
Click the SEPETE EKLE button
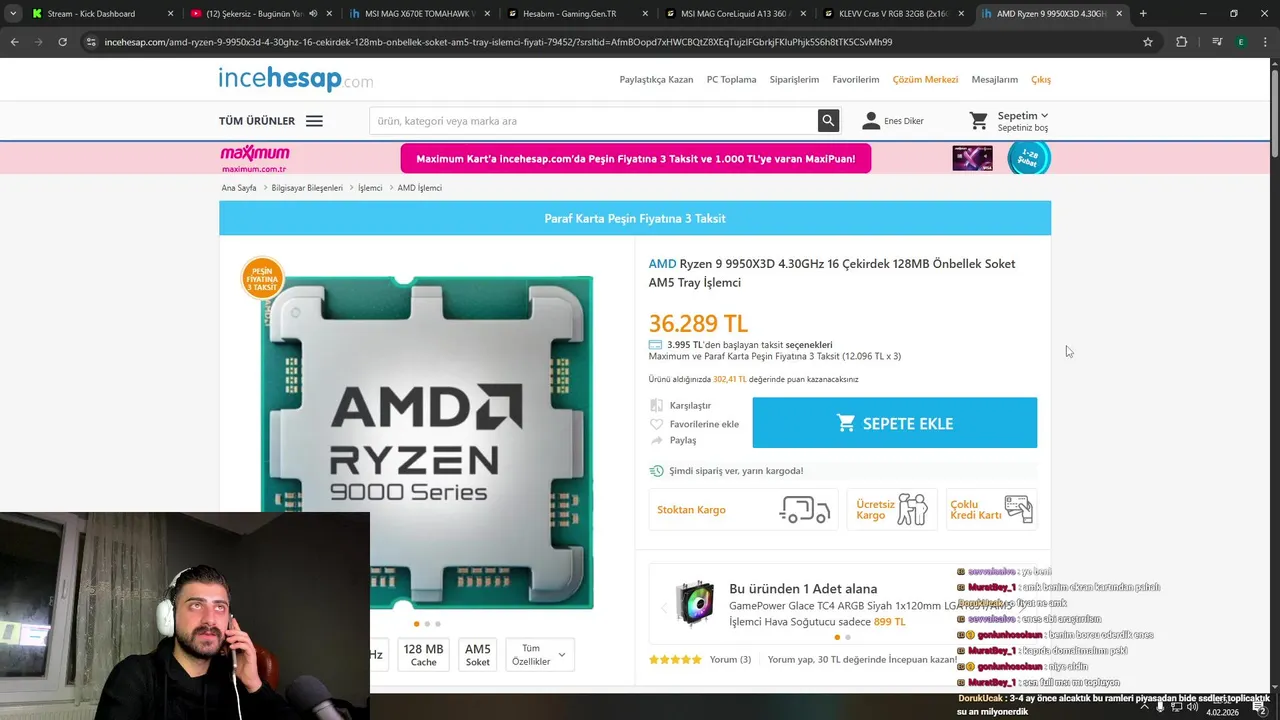coord(894,423)
